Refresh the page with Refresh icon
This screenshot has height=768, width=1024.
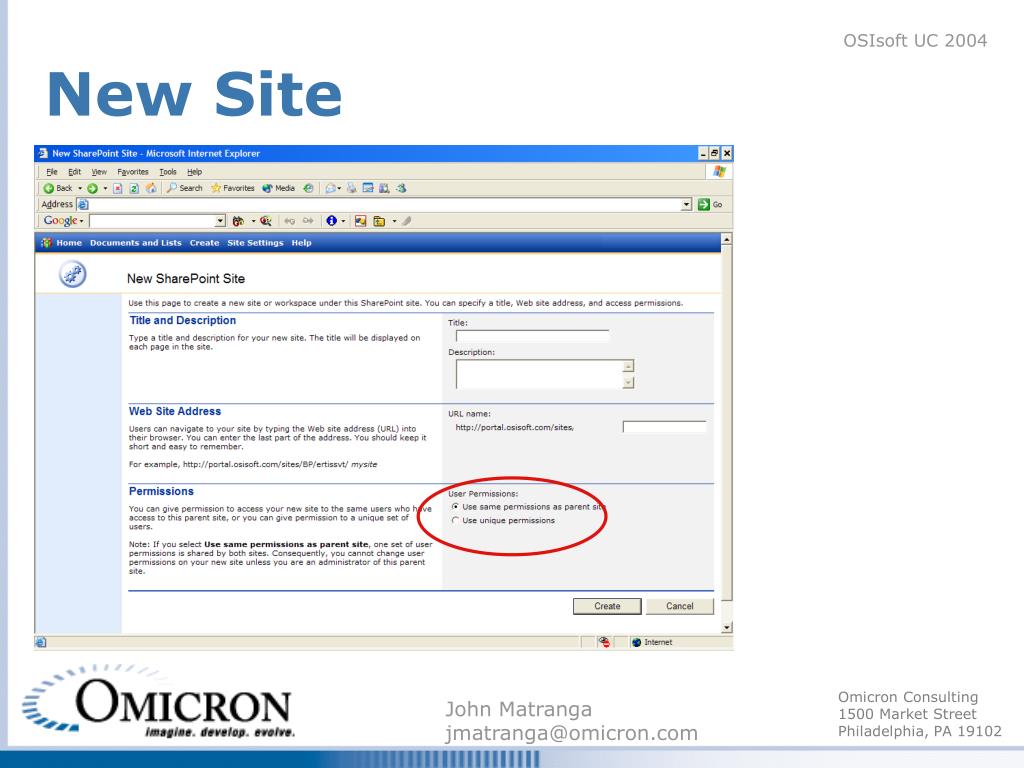(x=134, y=188)
